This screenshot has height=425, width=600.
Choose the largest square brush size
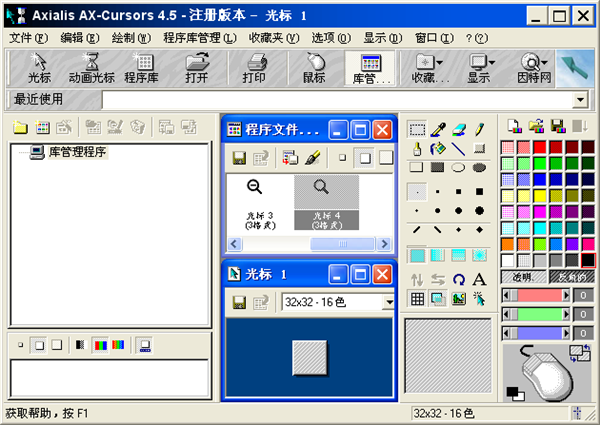479,191
